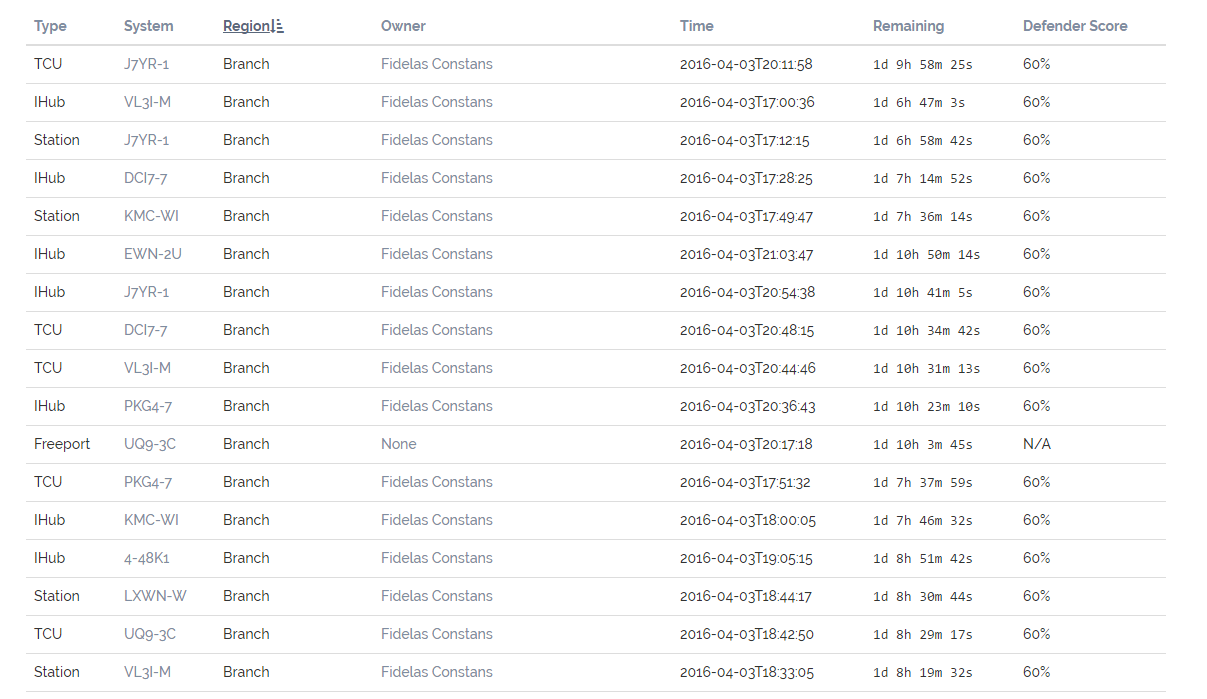Open system VL3I-M in IHub row at 17:00:36
The width and height of the screenshot is (1207, 699).
(x=147, y=102)
